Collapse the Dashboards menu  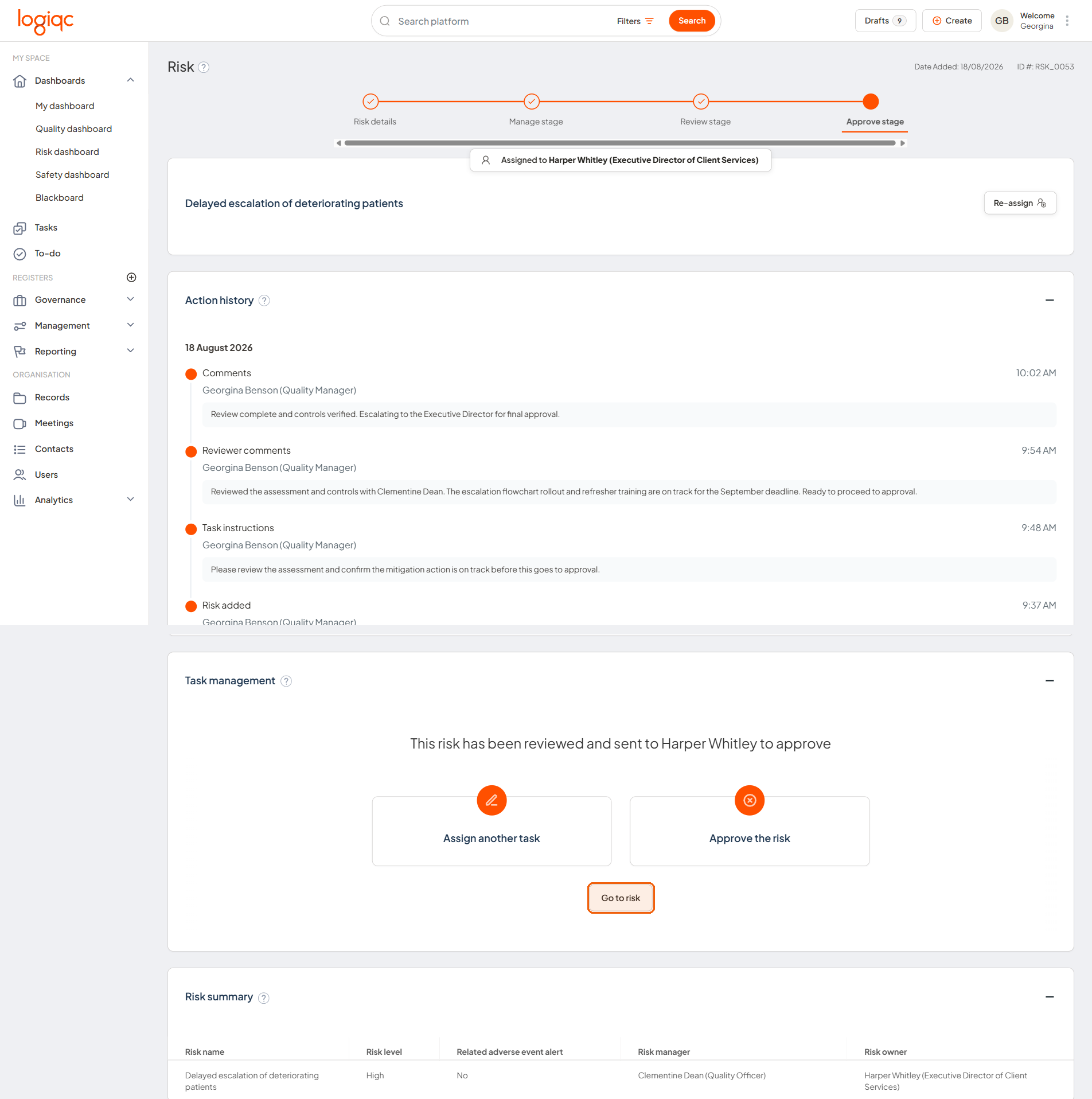(x=131, y=80)
